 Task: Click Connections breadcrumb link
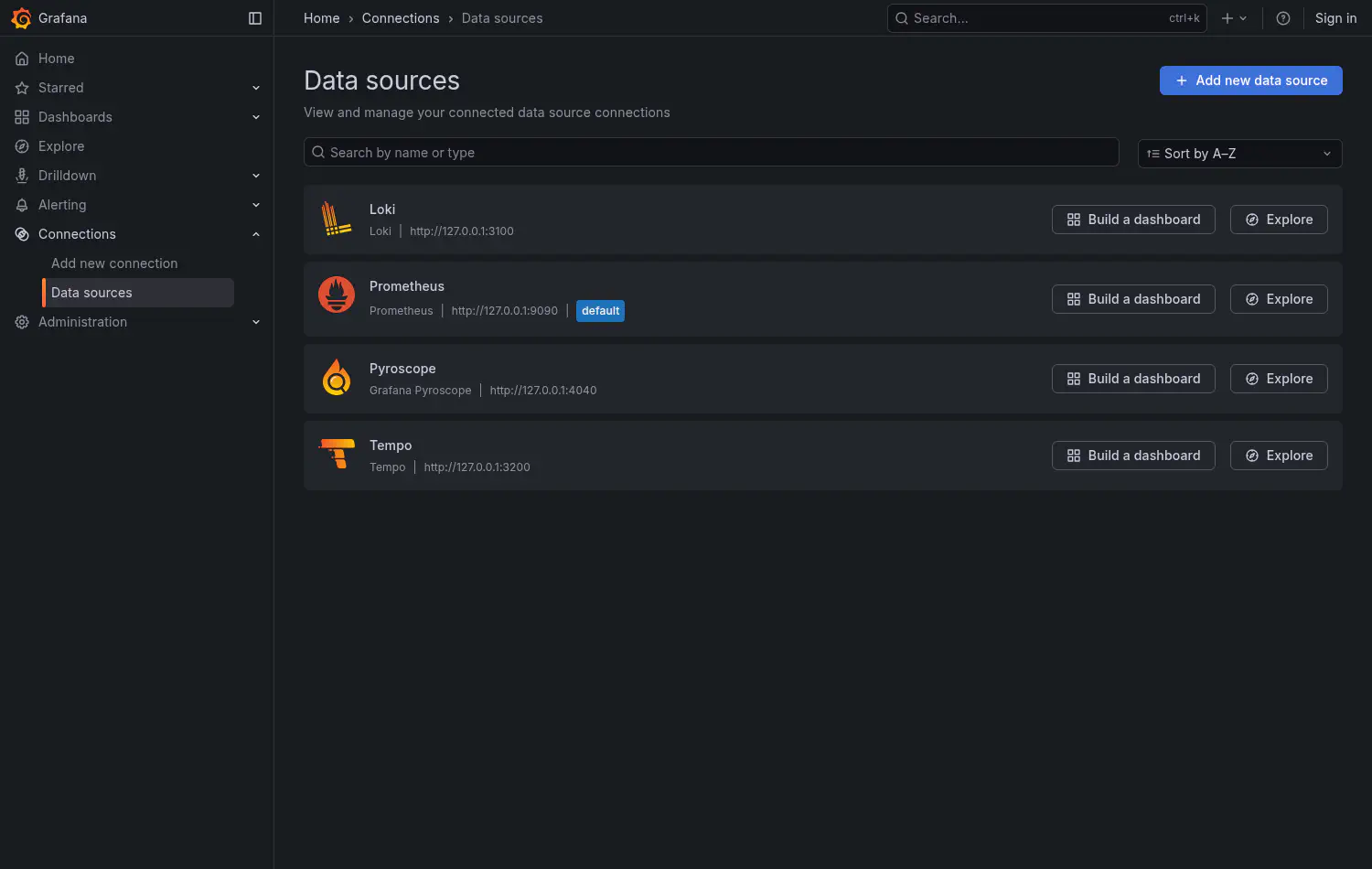click(x=401, y=18)
